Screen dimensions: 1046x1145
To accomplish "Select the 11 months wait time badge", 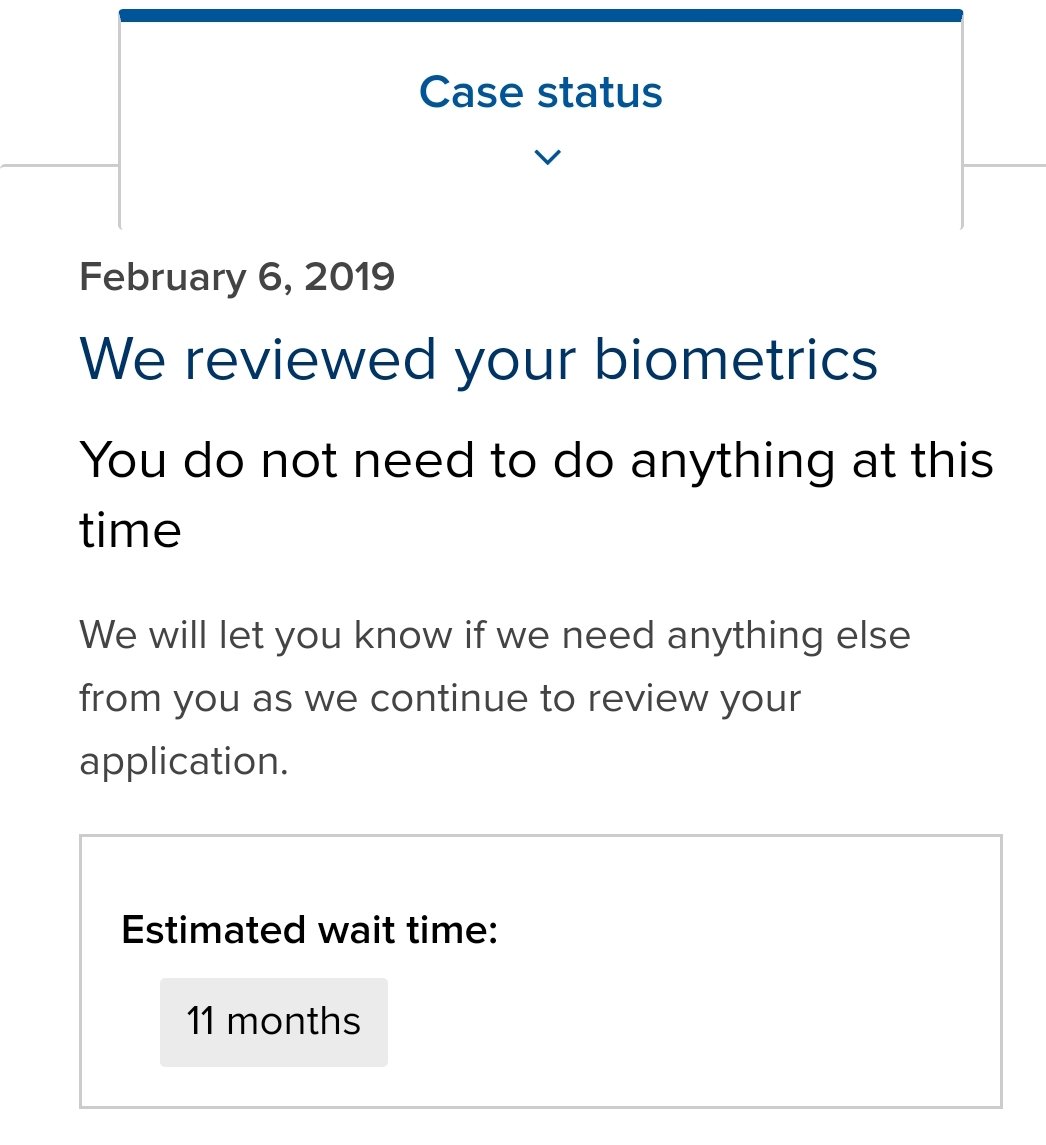I will (x=274, y=1022).
